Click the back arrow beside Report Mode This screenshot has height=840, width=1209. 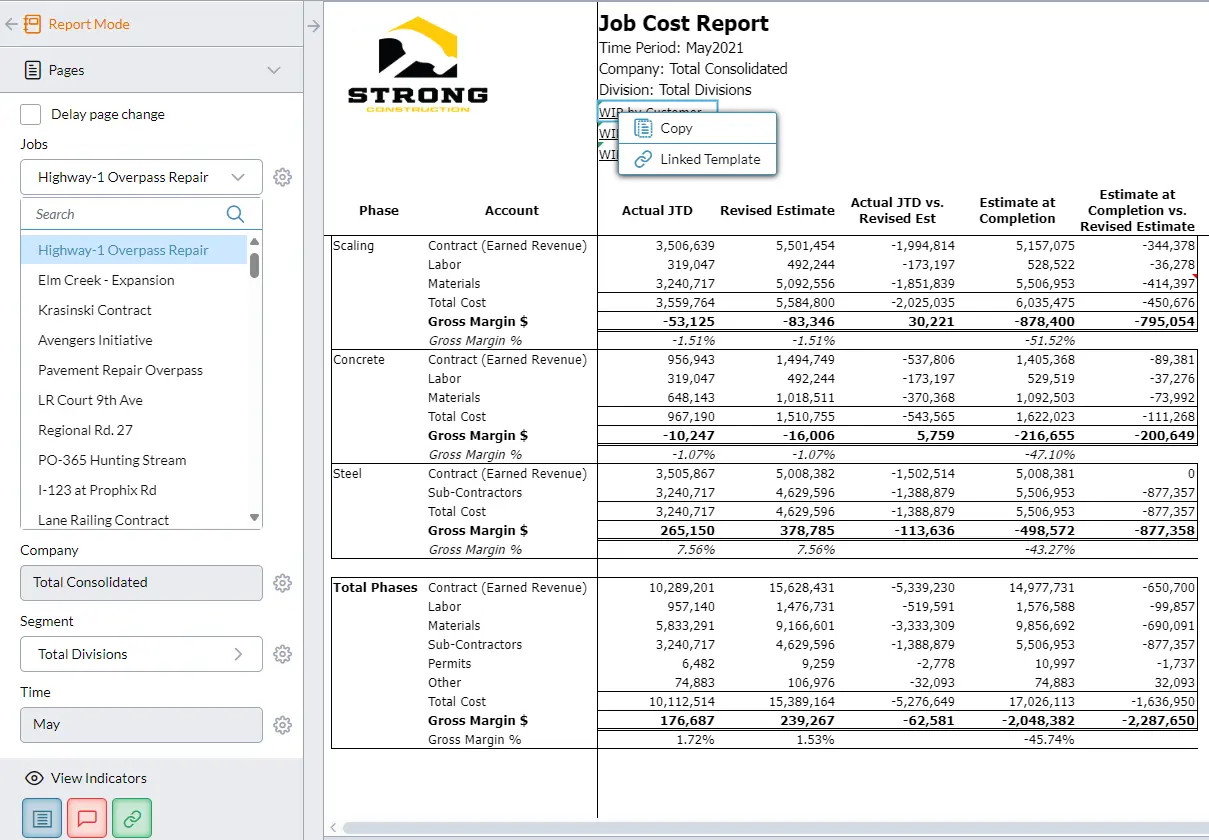click(x=11, y=24)
